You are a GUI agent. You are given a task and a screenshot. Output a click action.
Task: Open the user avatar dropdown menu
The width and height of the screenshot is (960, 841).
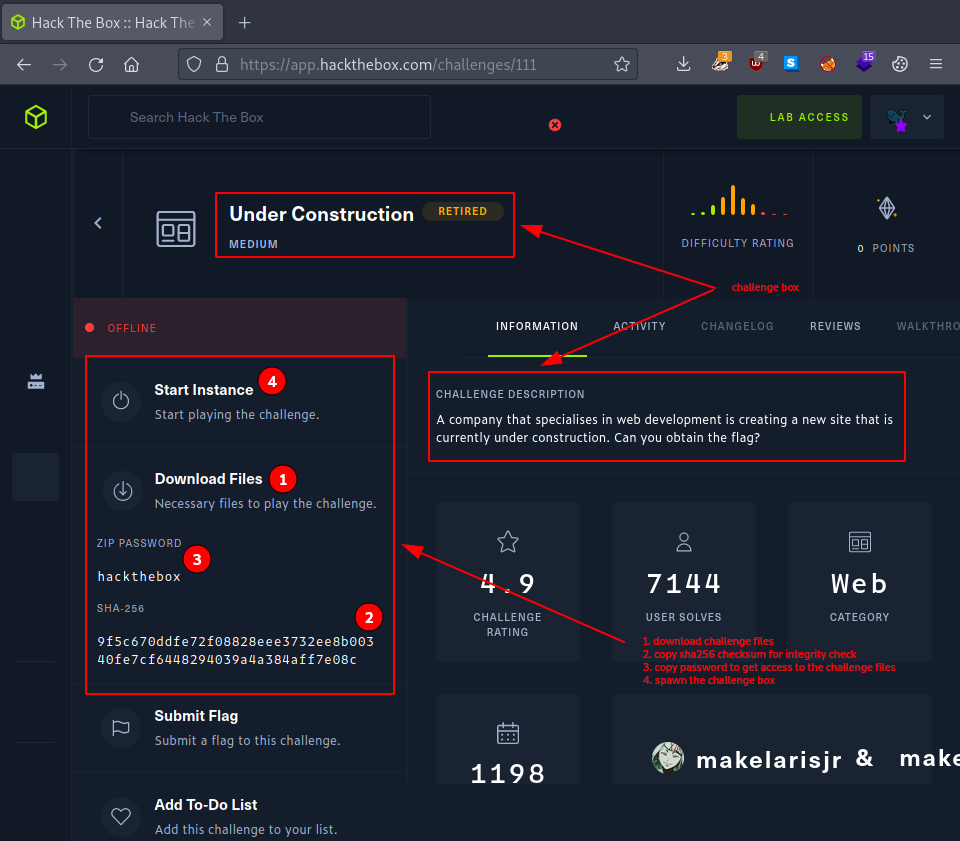tap(908, 117)
